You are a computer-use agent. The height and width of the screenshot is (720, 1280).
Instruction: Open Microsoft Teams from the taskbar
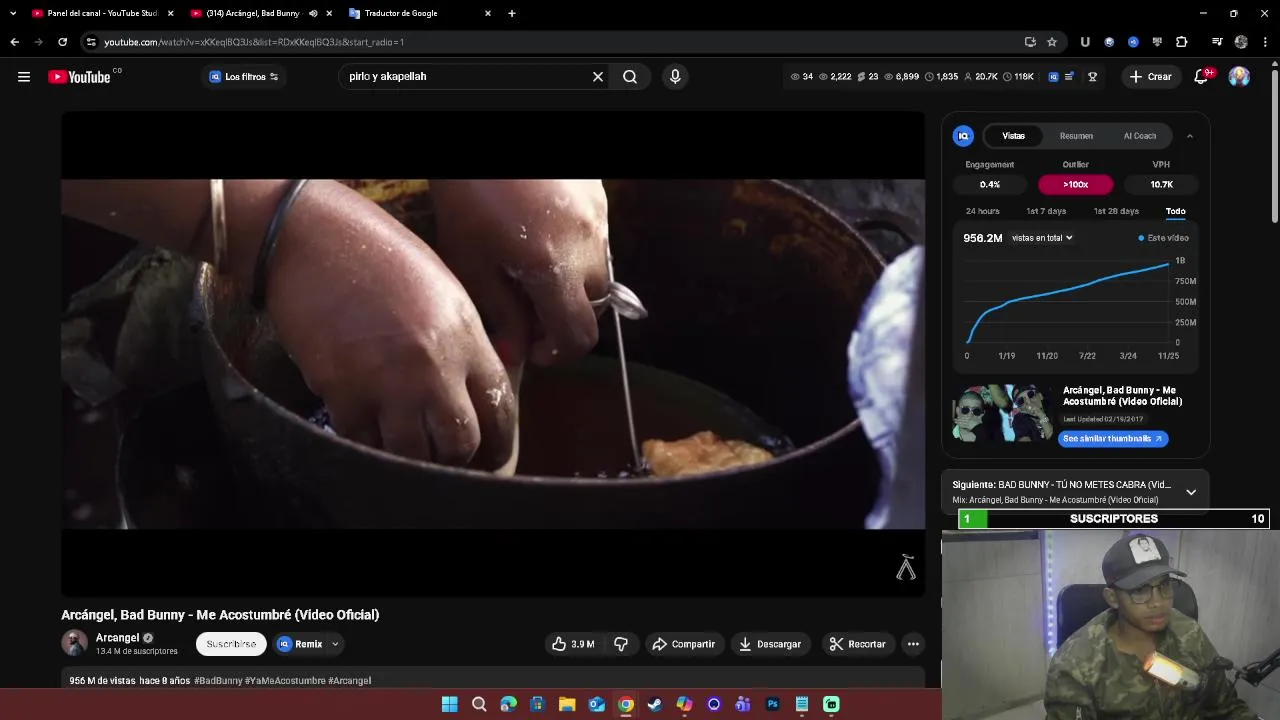pyautogui.click(x=743, y=704)
